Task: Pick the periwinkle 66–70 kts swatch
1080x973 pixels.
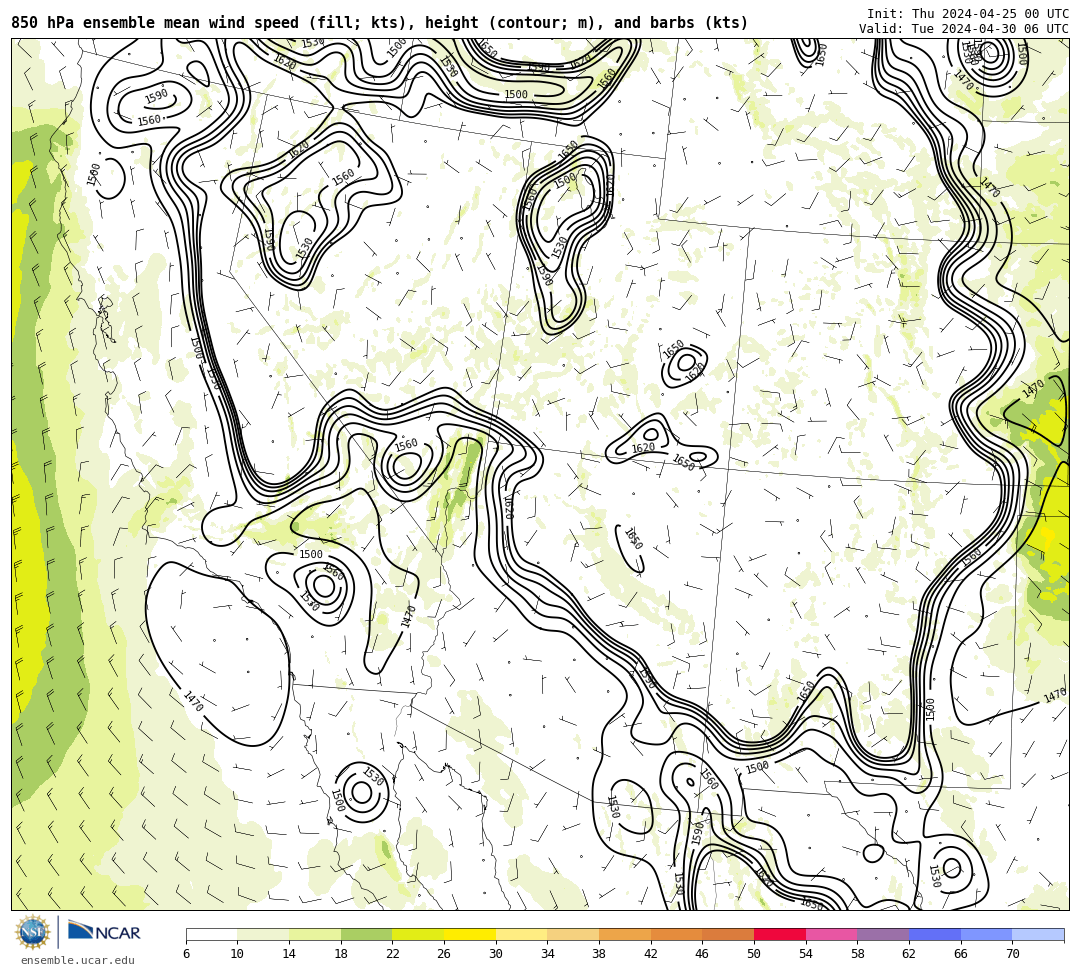Action: pyautogui.click(x=986, y=934)
